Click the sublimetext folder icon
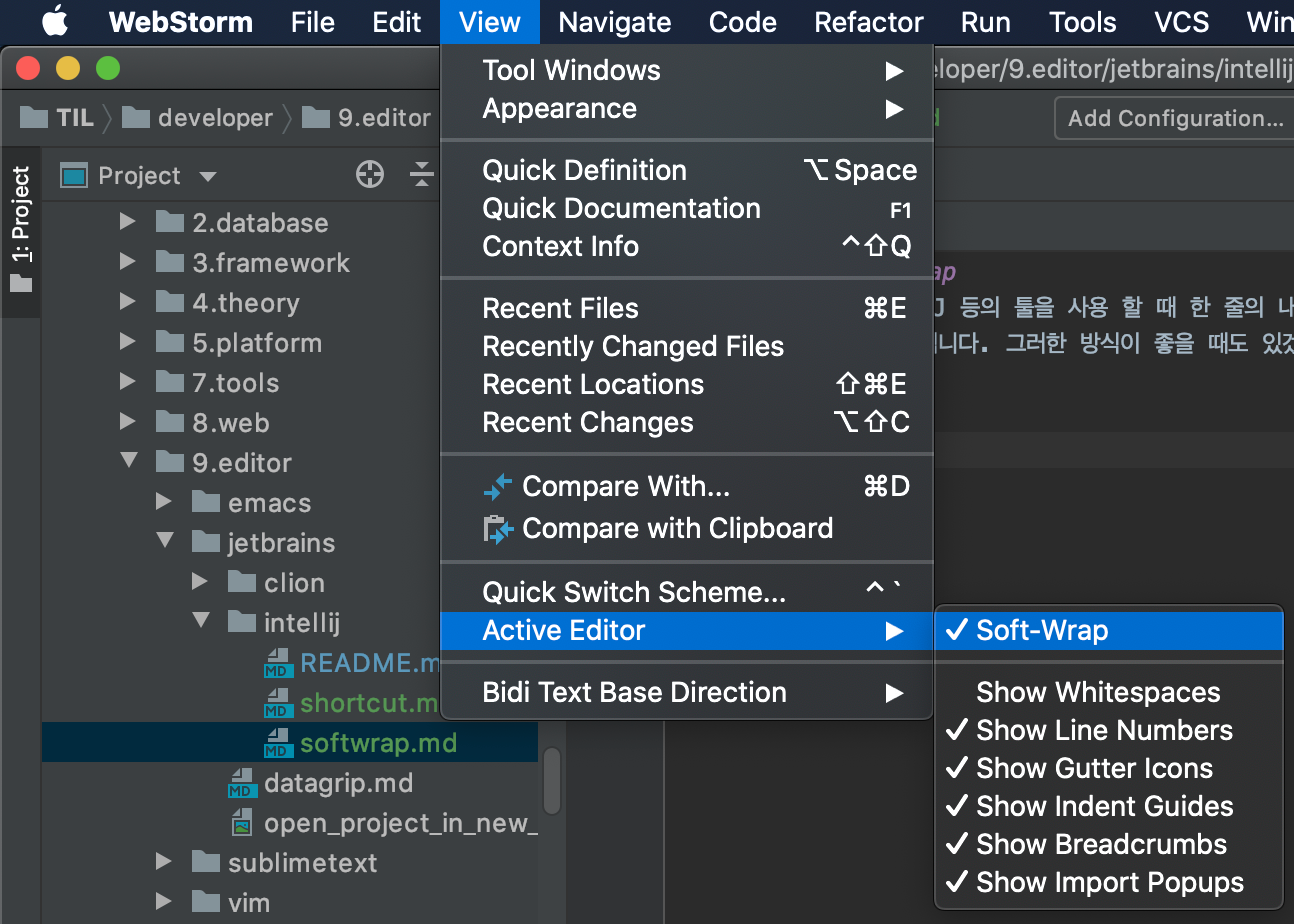This screenshot has height=924, width=1294. coord(206,862)
